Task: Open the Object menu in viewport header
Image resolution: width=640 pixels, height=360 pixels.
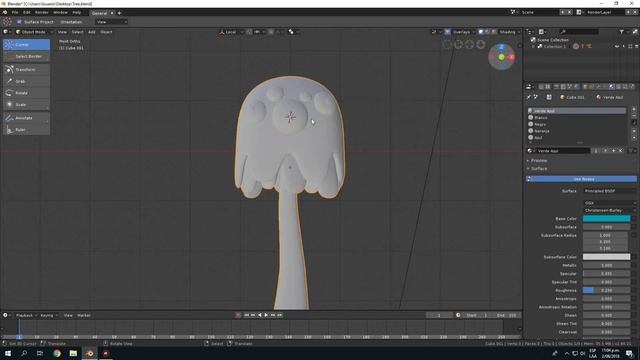Action: [106, 32]
